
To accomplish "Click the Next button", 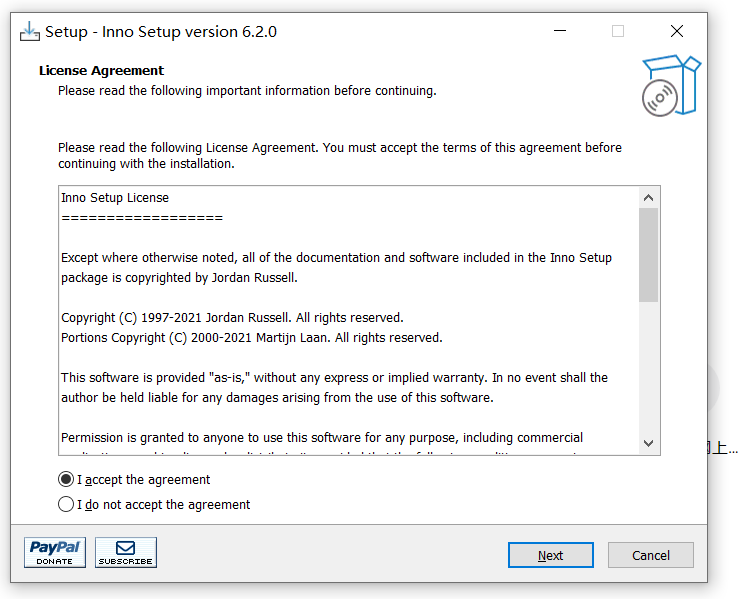I will [x=551, y=555].
